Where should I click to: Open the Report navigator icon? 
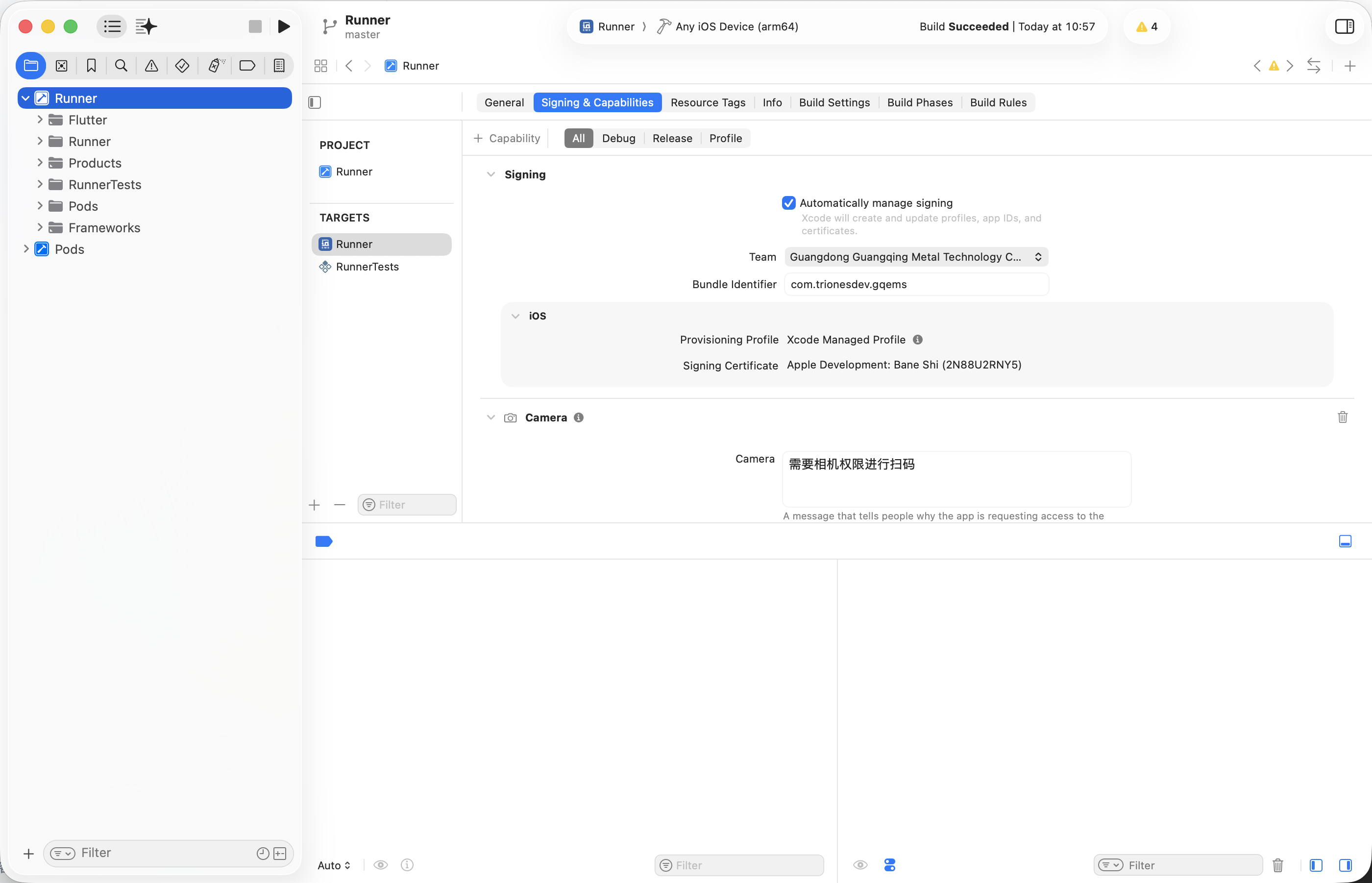coord(279,66)
